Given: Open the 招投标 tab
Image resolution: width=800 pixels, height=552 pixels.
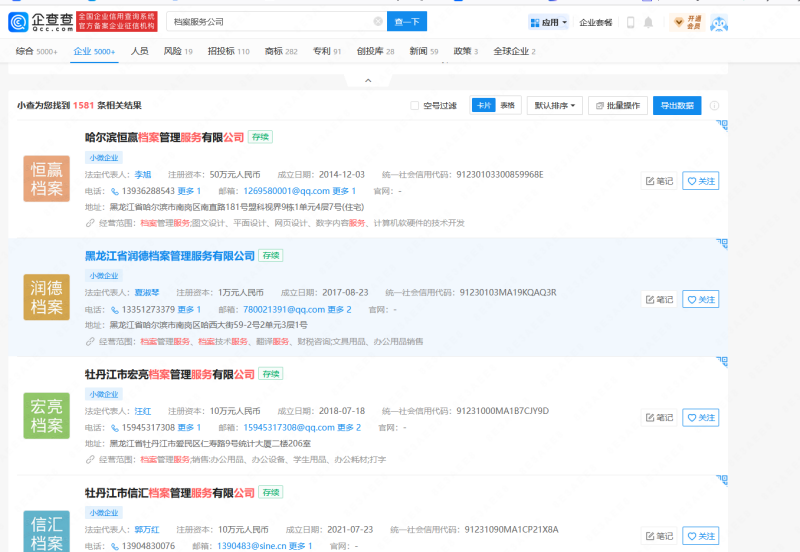Looking at the screenshot, I should [x=229, y=51].
